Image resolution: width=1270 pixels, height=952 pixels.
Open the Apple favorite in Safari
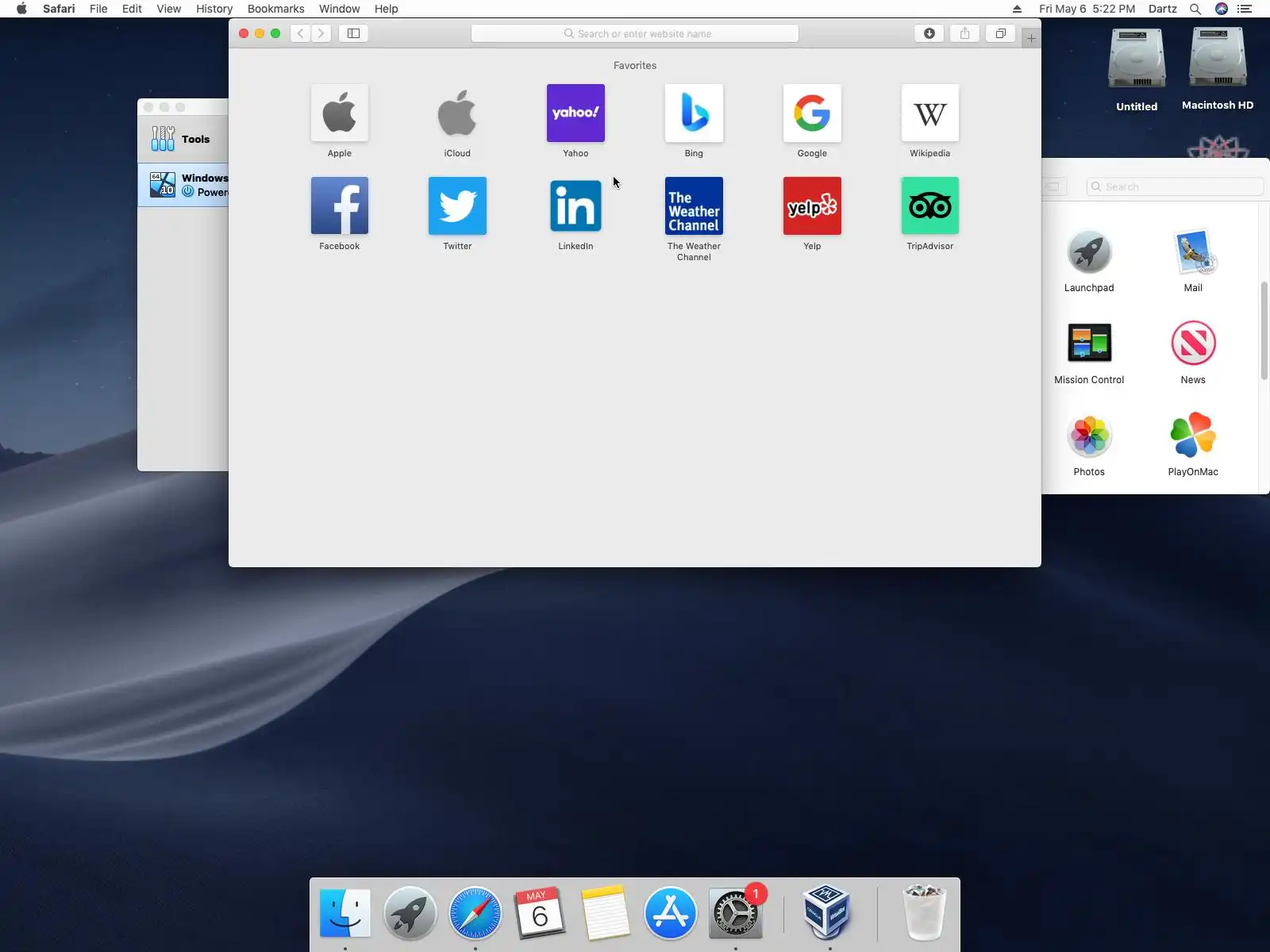(x=339, y=113)
